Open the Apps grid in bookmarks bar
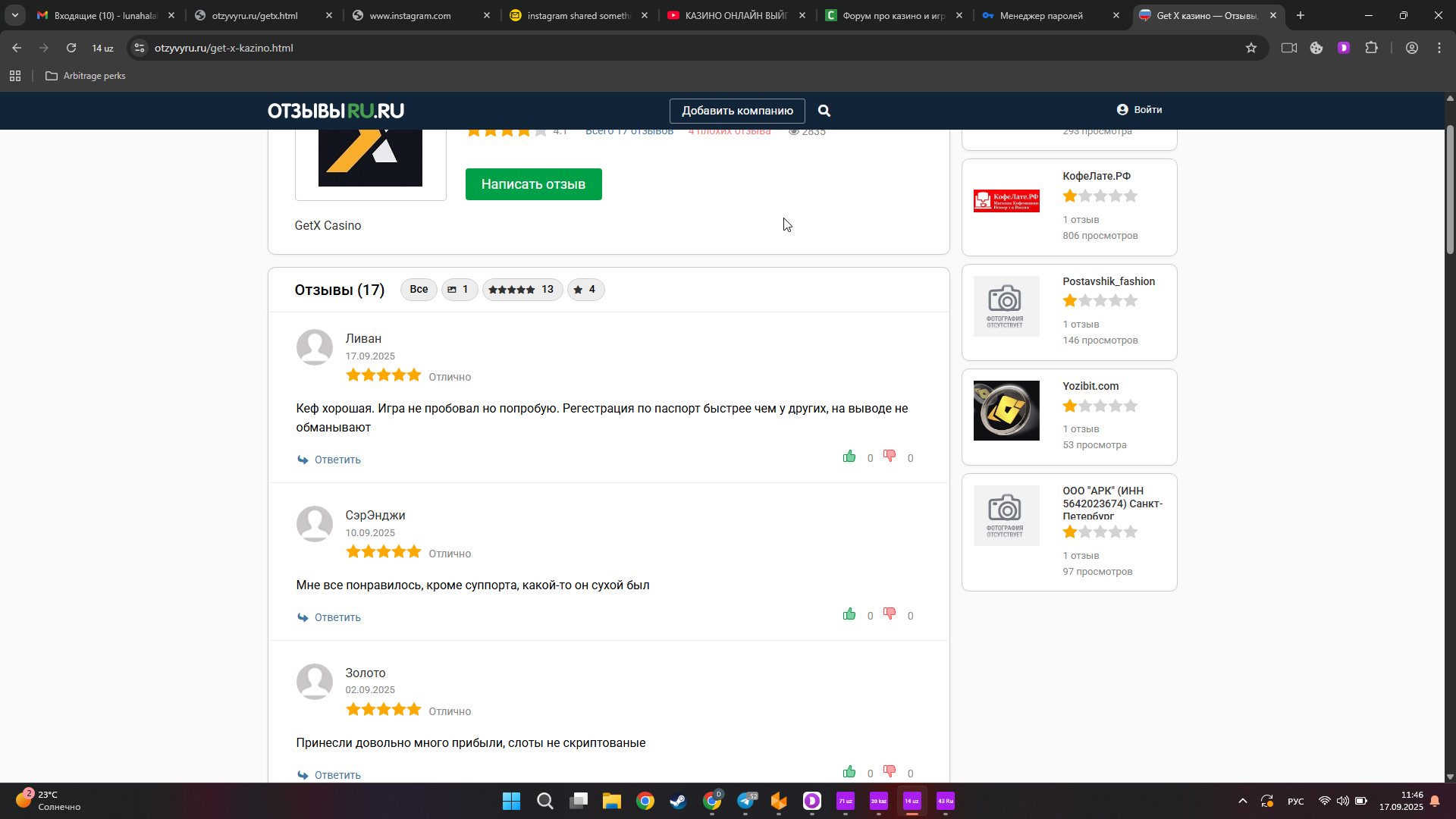The image size is (1456, 819). (x=15, y=76)
